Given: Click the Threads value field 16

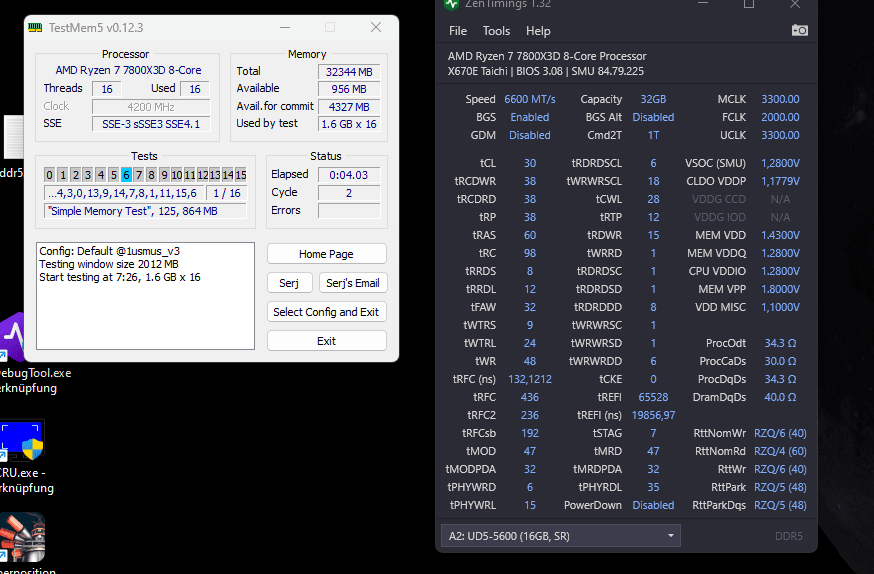Looking at the screenshot, I should click(107, 89).
